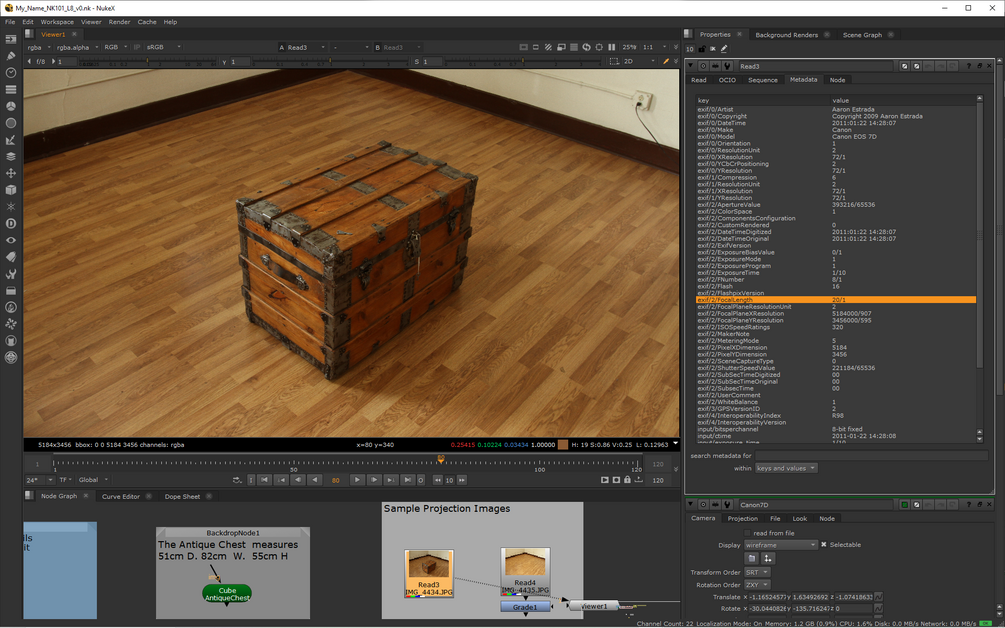Open the Color nodes toolbar icon
Image resolution: width=1005 pixels, height=628 pixels.
11,106
